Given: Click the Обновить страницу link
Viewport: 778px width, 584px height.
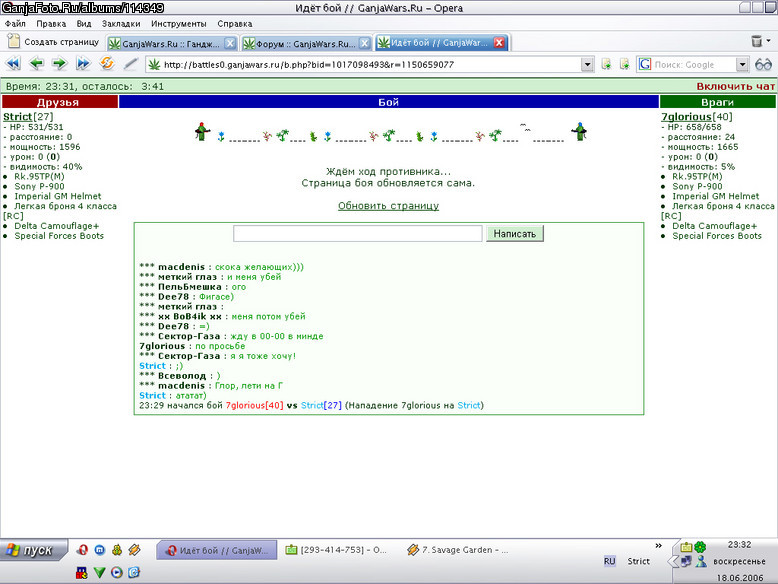Looking at the screenshot, I should pyautogui.click(x=389, y=206).
